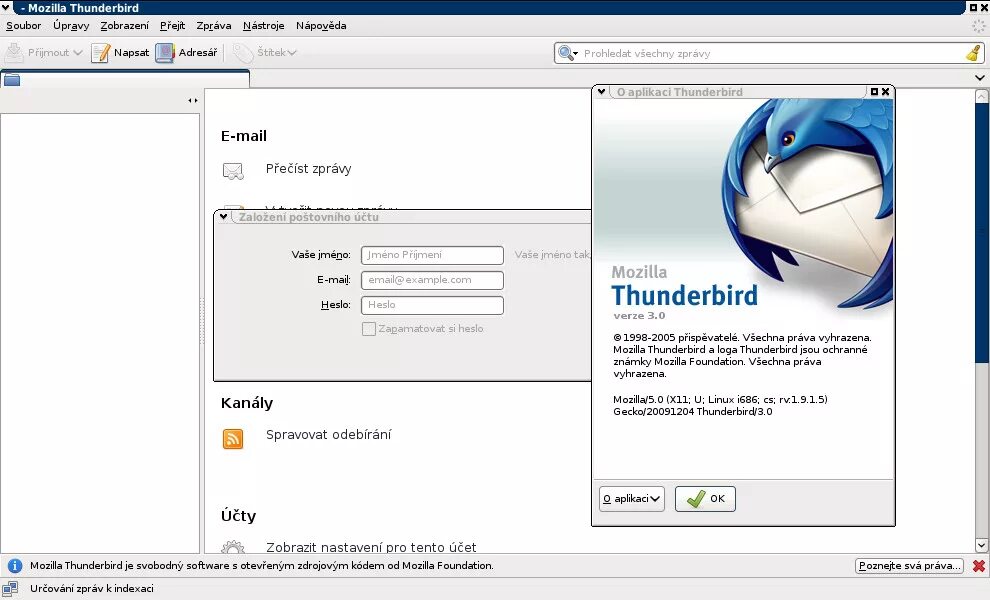Click Zobrazit nastavení pro tento účet
Viewport: 990px width, 600px height.
click(x=371, y=547)
